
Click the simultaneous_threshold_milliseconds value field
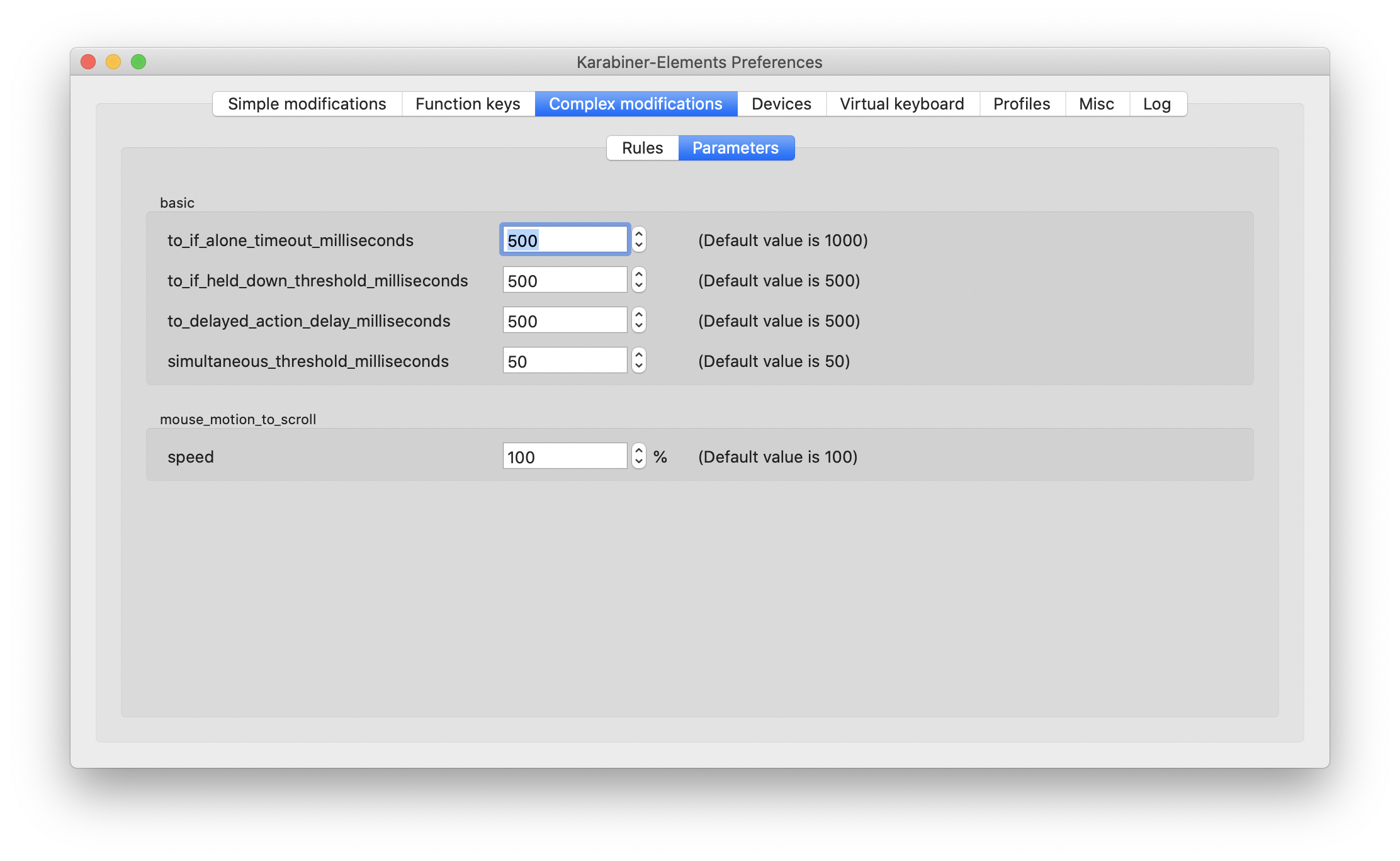coord(565,361)
